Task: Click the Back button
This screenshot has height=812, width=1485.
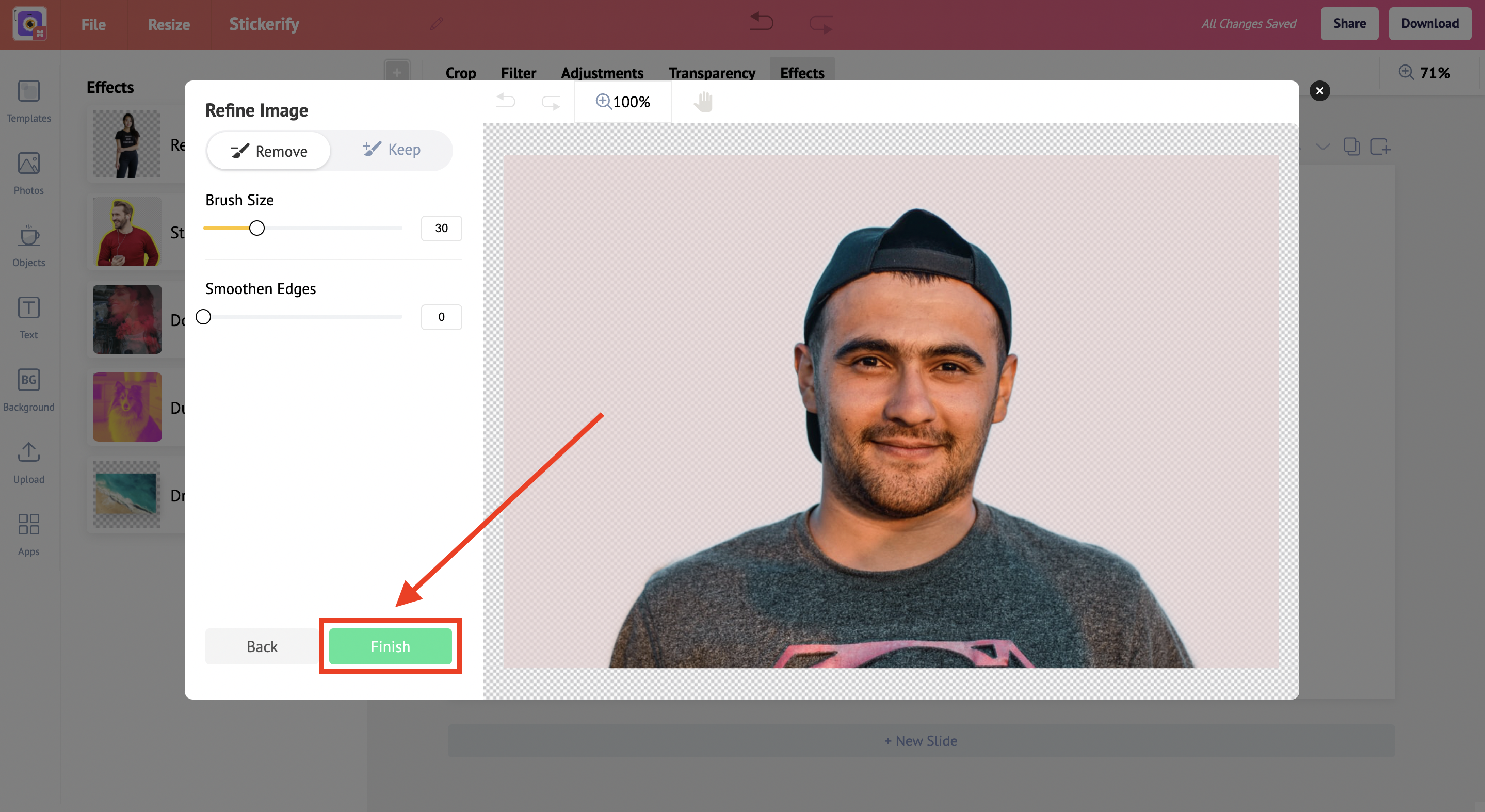Action: pyautogui.click(x=263, y=645)
